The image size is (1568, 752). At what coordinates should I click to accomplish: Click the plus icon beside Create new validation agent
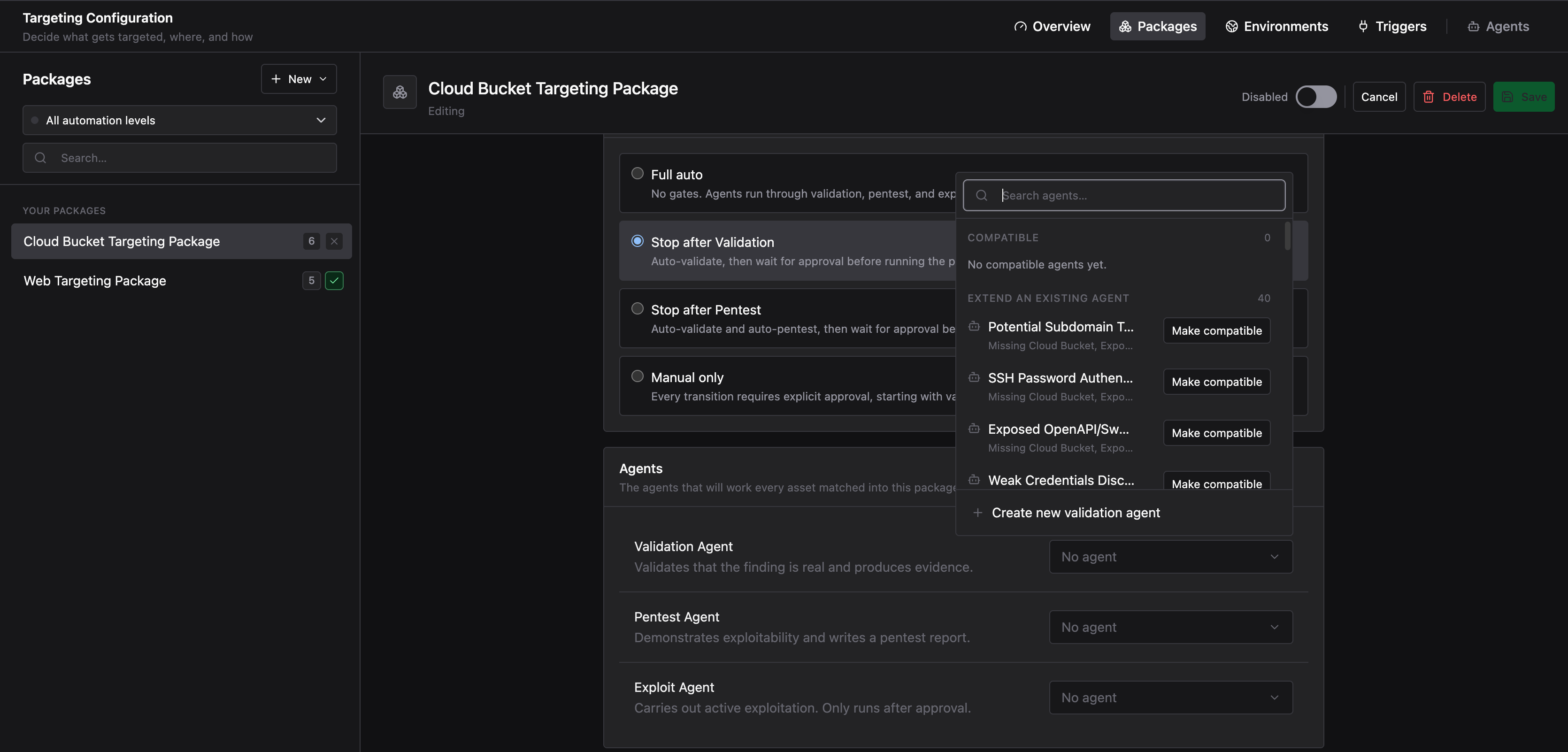977,513
